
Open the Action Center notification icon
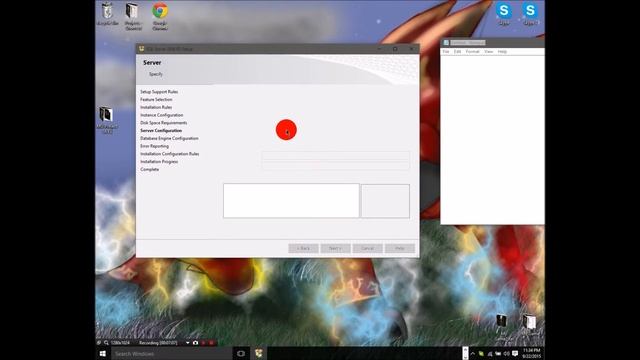pos(515,353)
